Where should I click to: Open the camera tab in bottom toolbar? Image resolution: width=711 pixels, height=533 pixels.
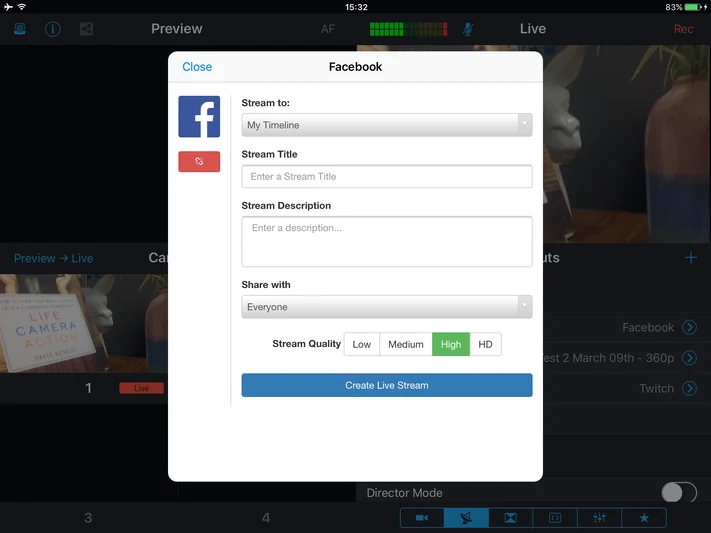(x=422, y=518)
